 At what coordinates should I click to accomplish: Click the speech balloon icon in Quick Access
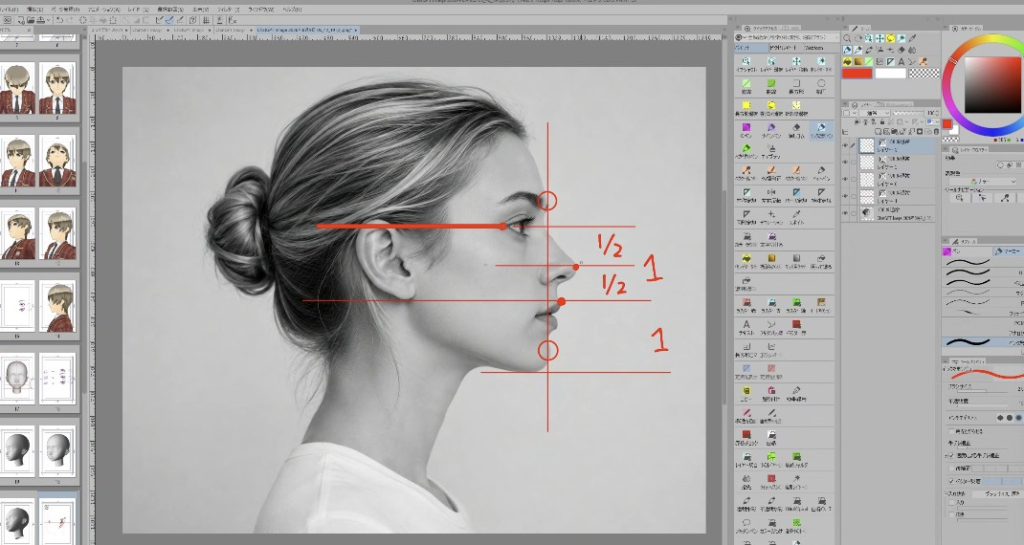(746, 523)
